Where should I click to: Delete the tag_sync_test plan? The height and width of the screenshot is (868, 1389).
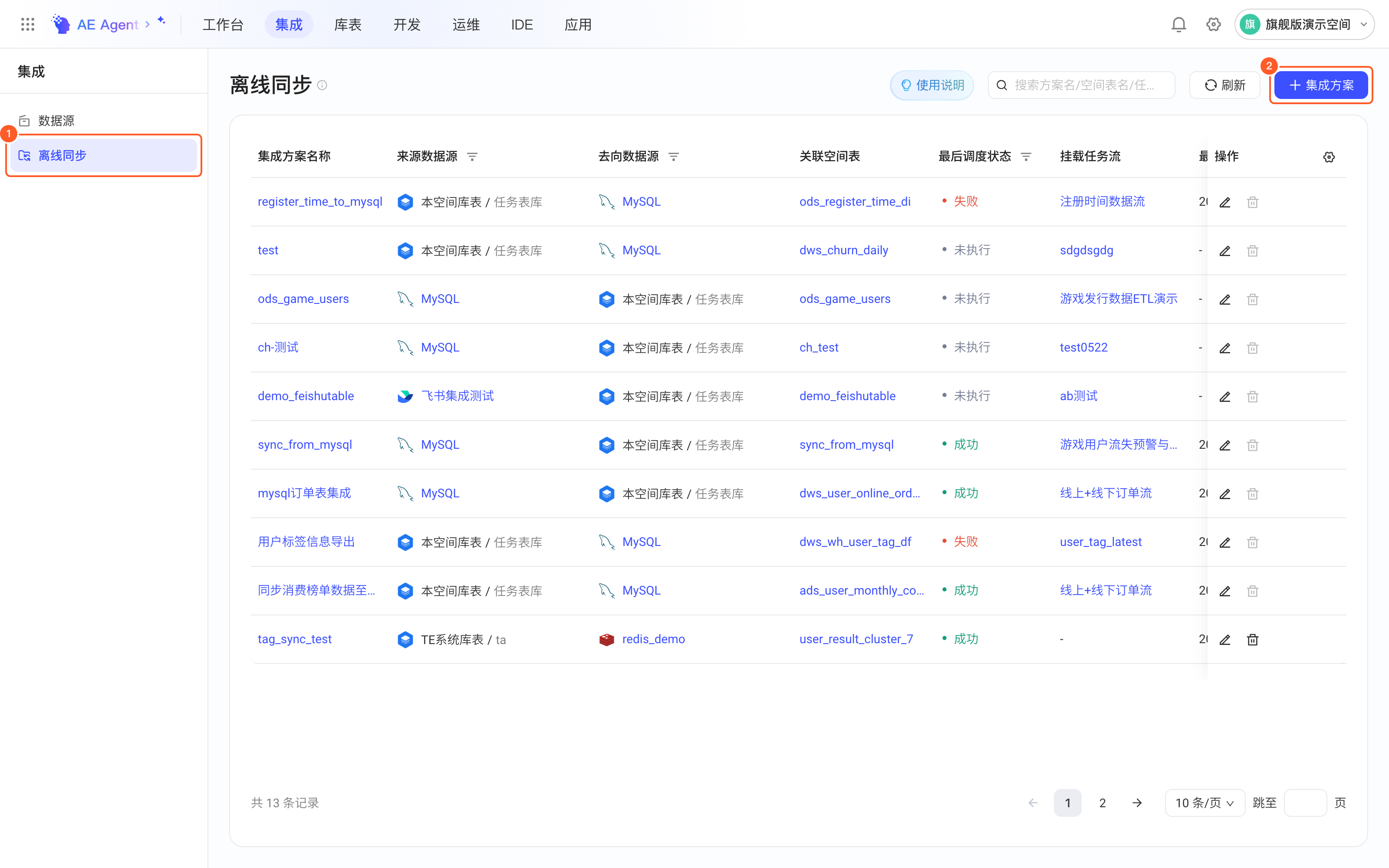pyautogui.click(x=1252, y=640)
